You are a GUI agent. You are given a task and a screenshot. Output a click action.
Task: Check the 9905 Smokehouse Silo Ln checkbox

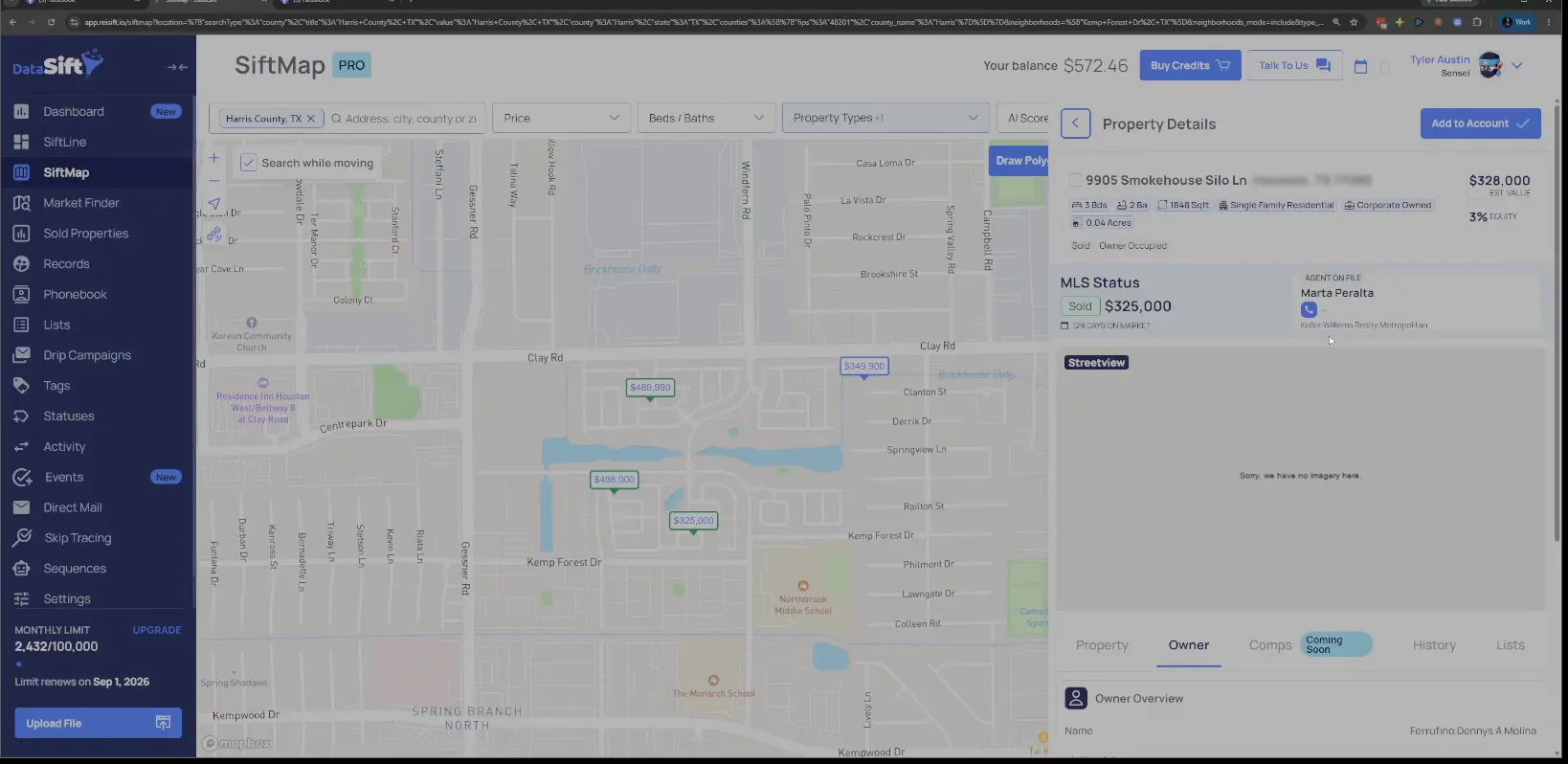[x=1076, y=180]
